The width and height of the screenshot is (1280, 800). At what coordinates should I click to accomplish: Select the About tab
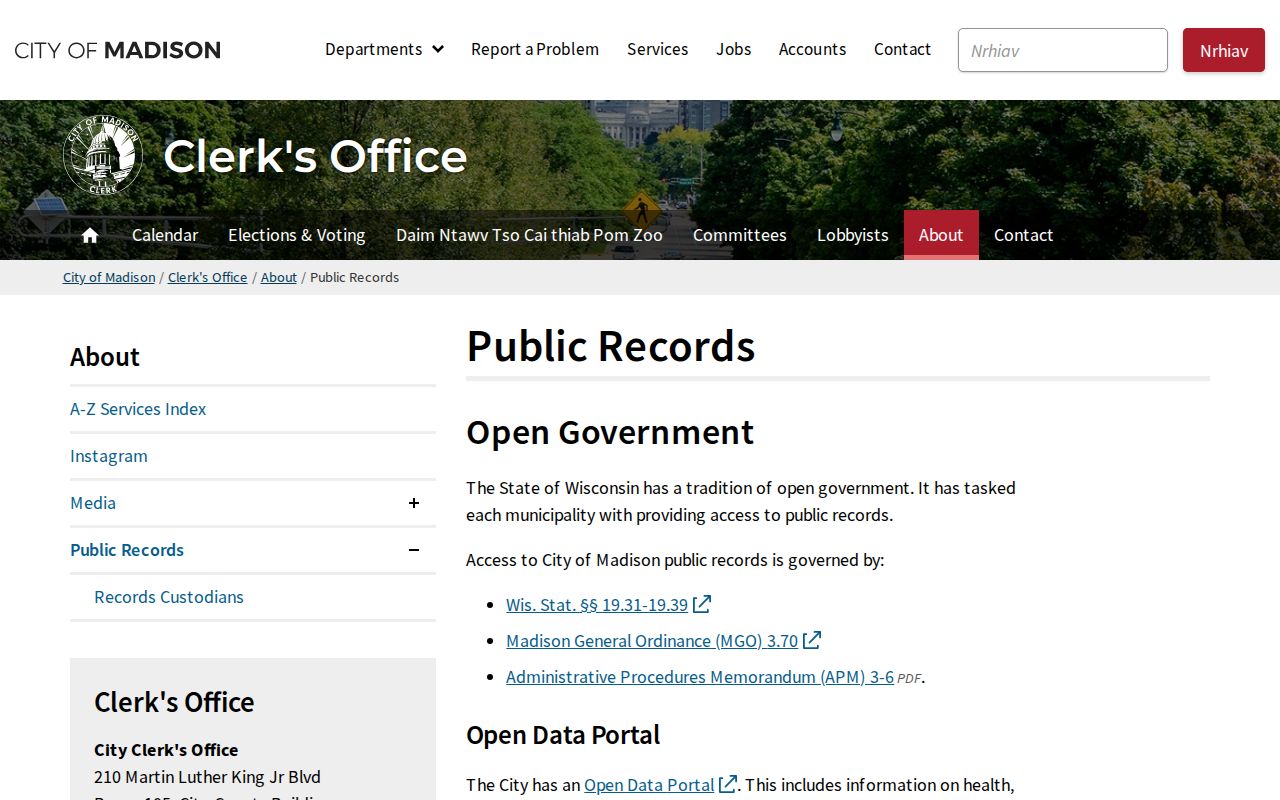[941, 235]
